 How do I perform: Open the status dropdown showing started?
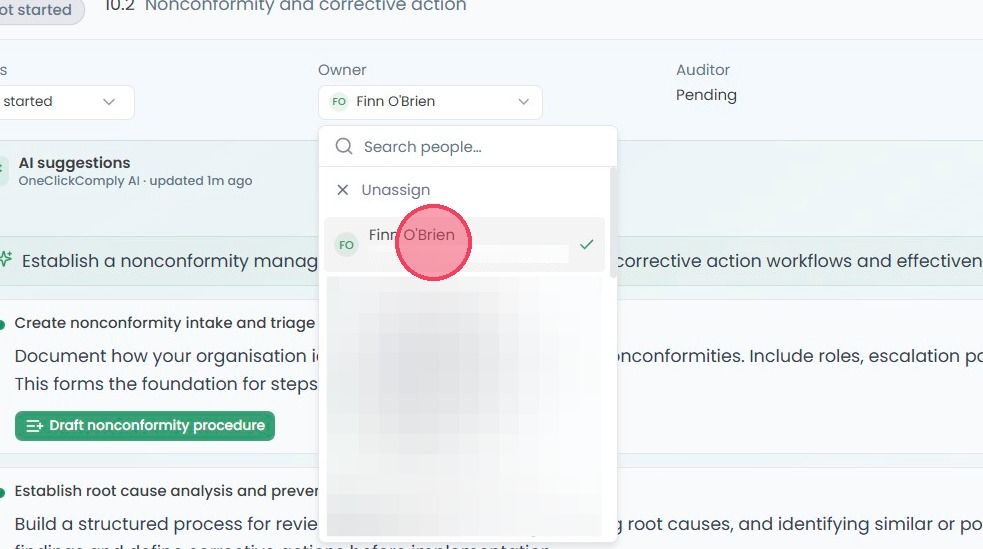pyautogui.click(x=66, y=102)
